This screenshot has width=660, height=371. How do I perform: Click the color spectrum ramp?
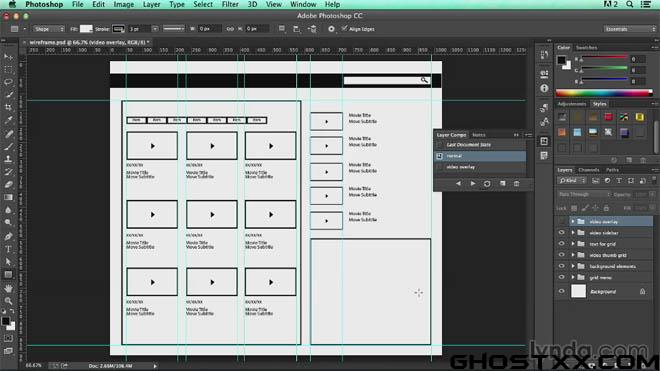tap(604, 93)
